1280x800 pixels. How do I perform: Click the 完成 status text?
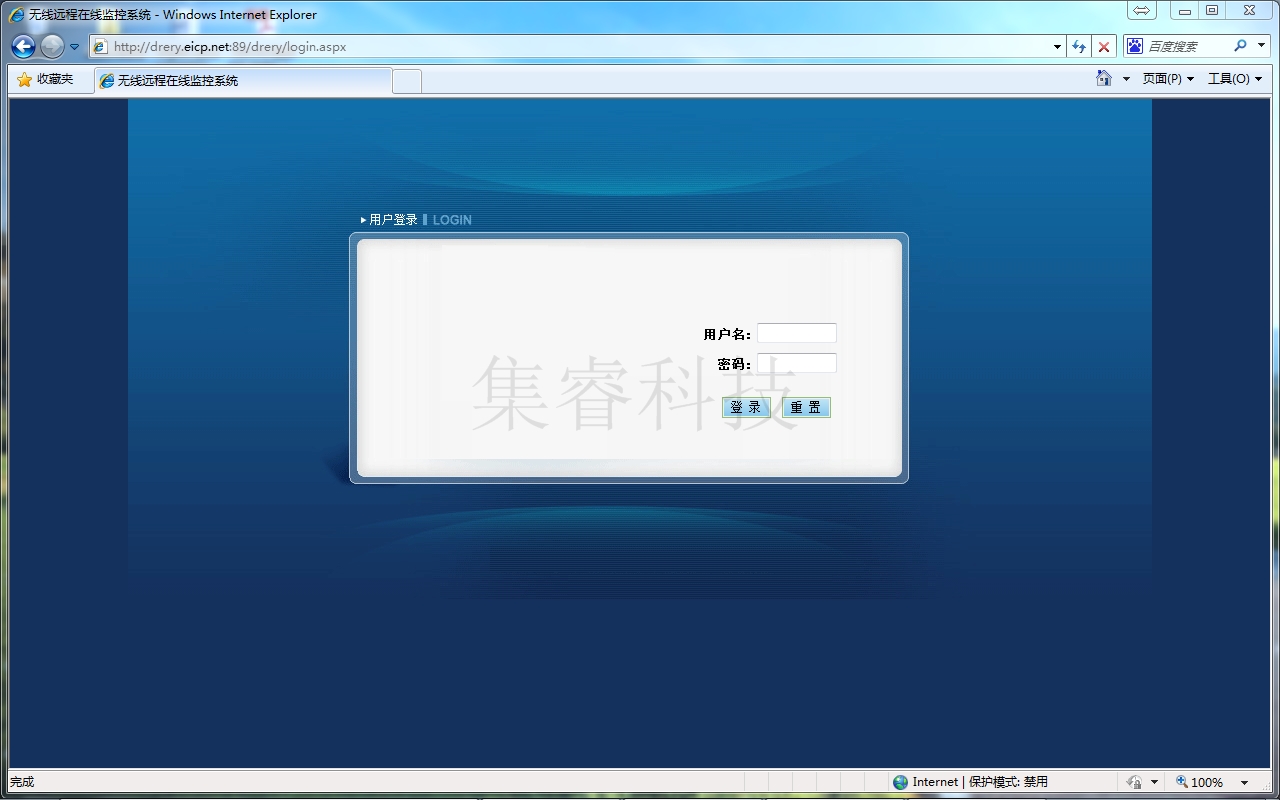pyautogui.click(x=22, y=782)
